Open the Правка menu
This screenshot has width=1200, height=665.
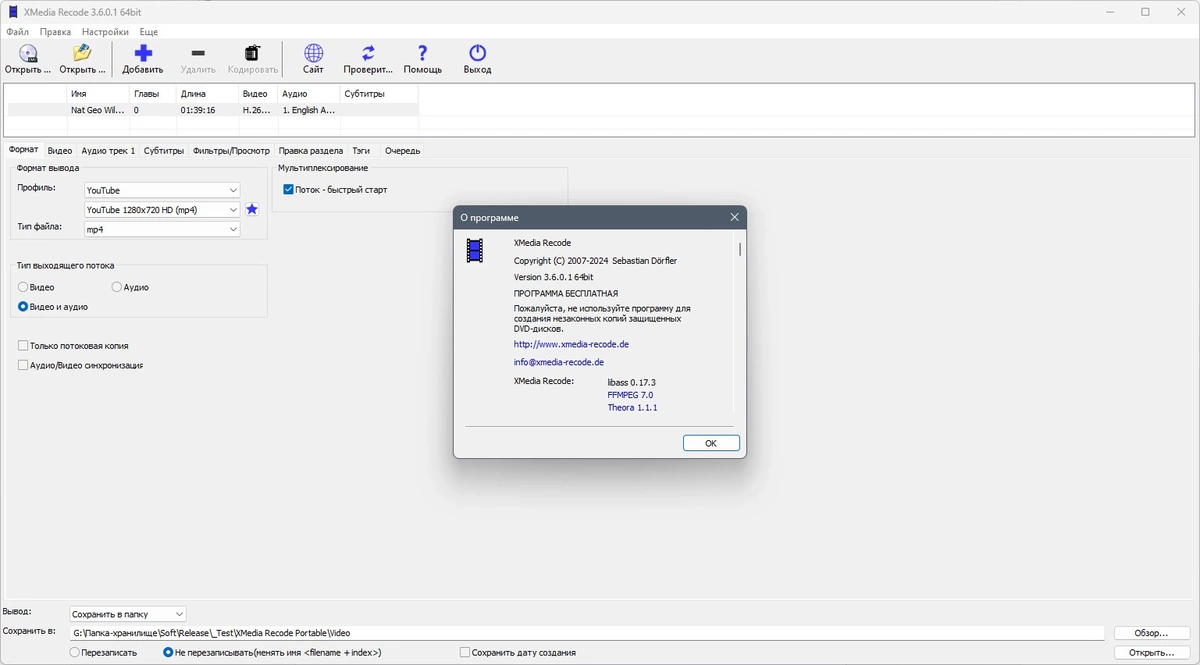[56, 32]
